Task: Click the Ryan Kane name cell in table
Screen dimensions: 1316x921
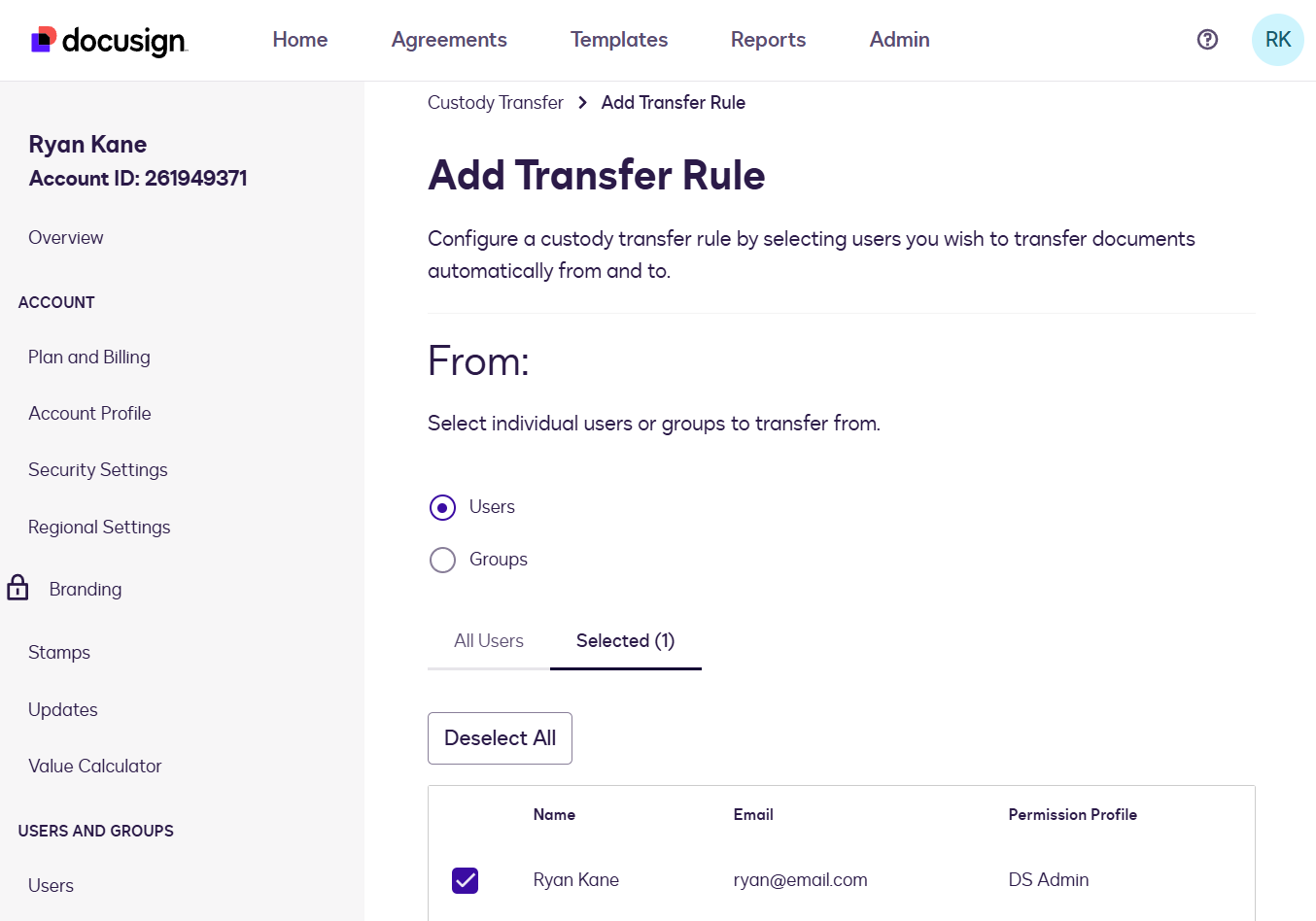Action: (576, 880)
